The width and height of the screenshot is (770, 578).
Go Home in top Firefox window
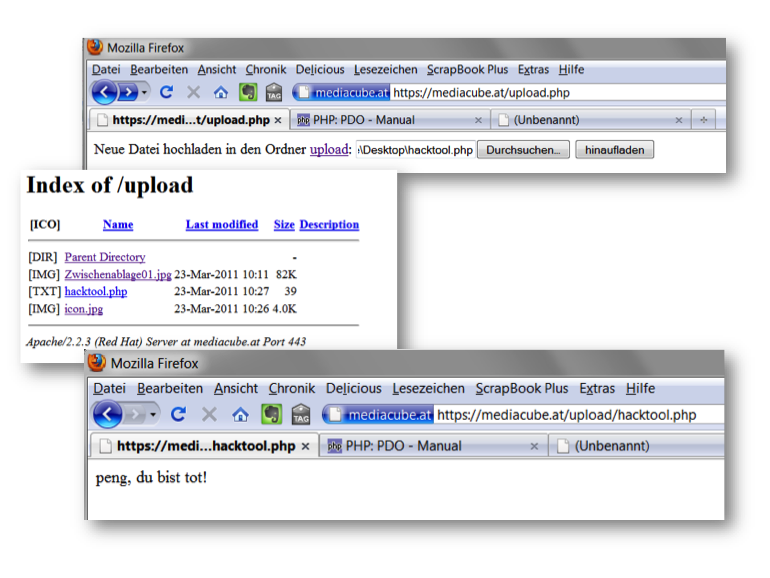[220, 92]
